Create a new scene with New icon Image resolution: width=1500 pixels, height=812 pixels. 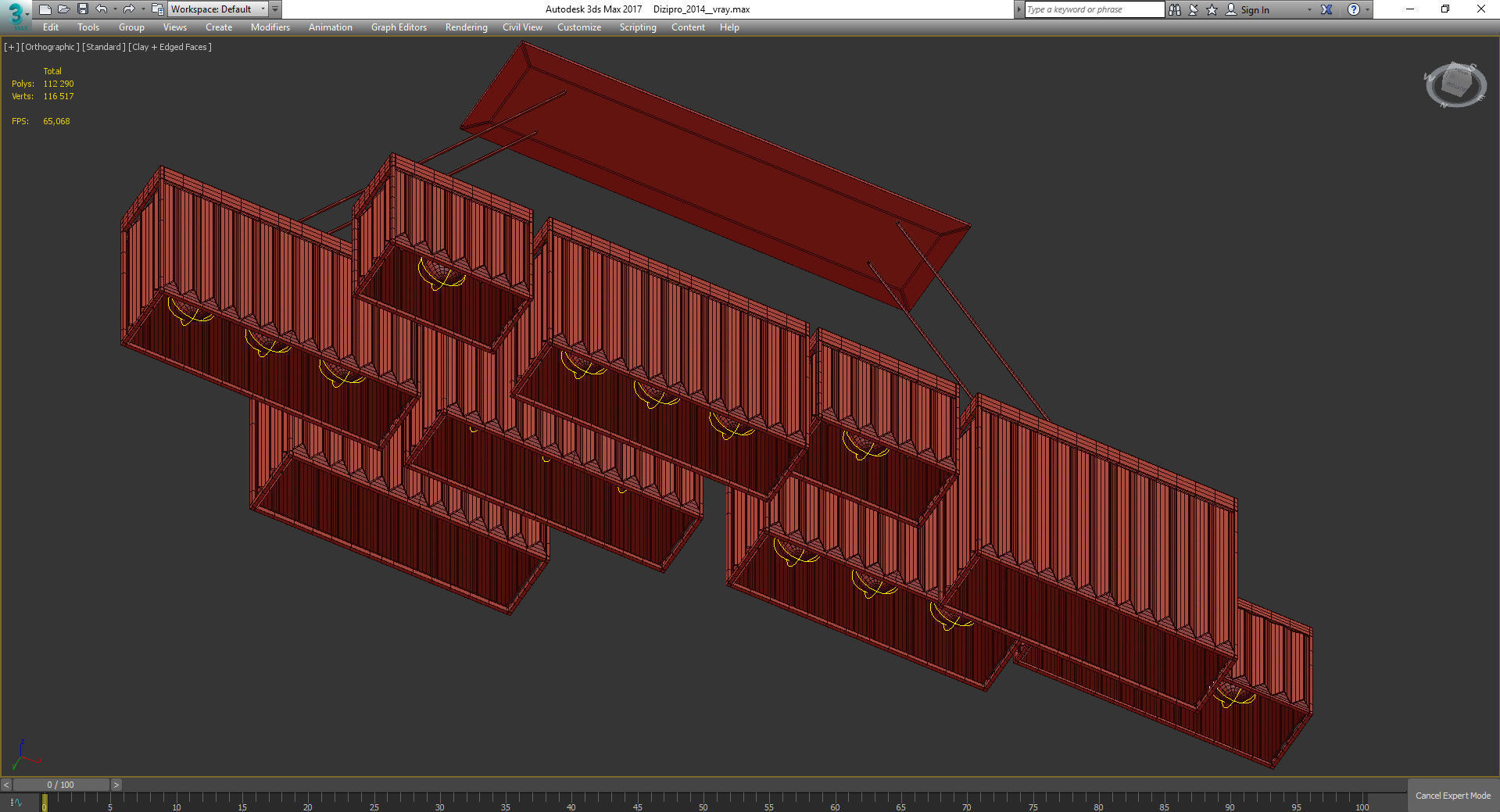pos(45,9)
